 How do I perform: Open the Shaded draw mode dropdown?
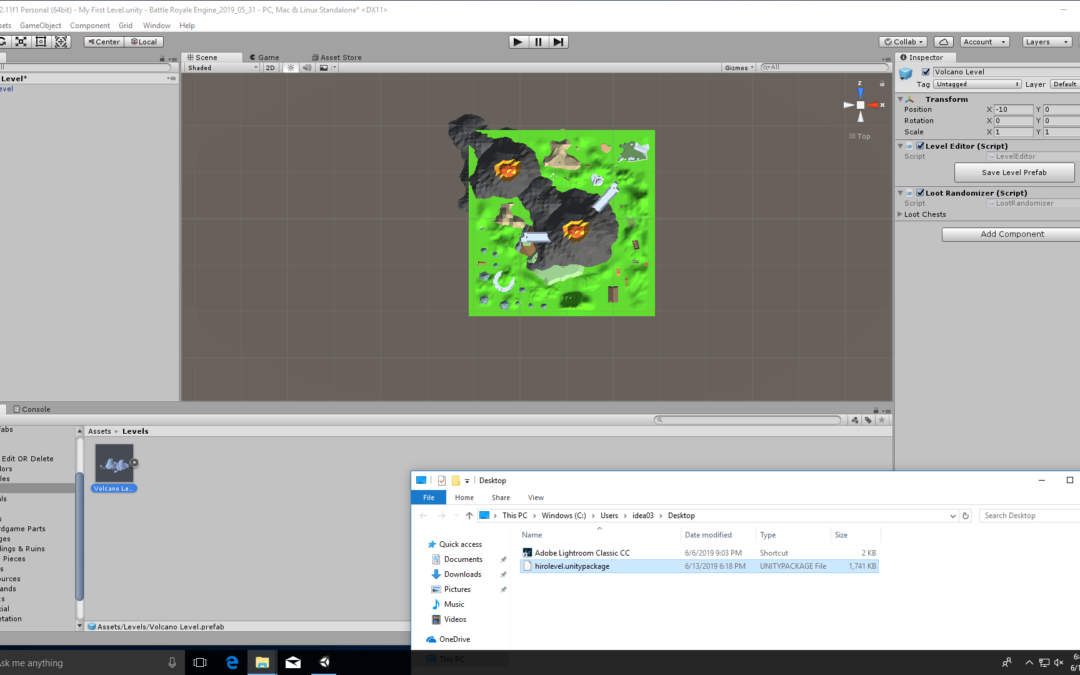[x=222, y=68]
